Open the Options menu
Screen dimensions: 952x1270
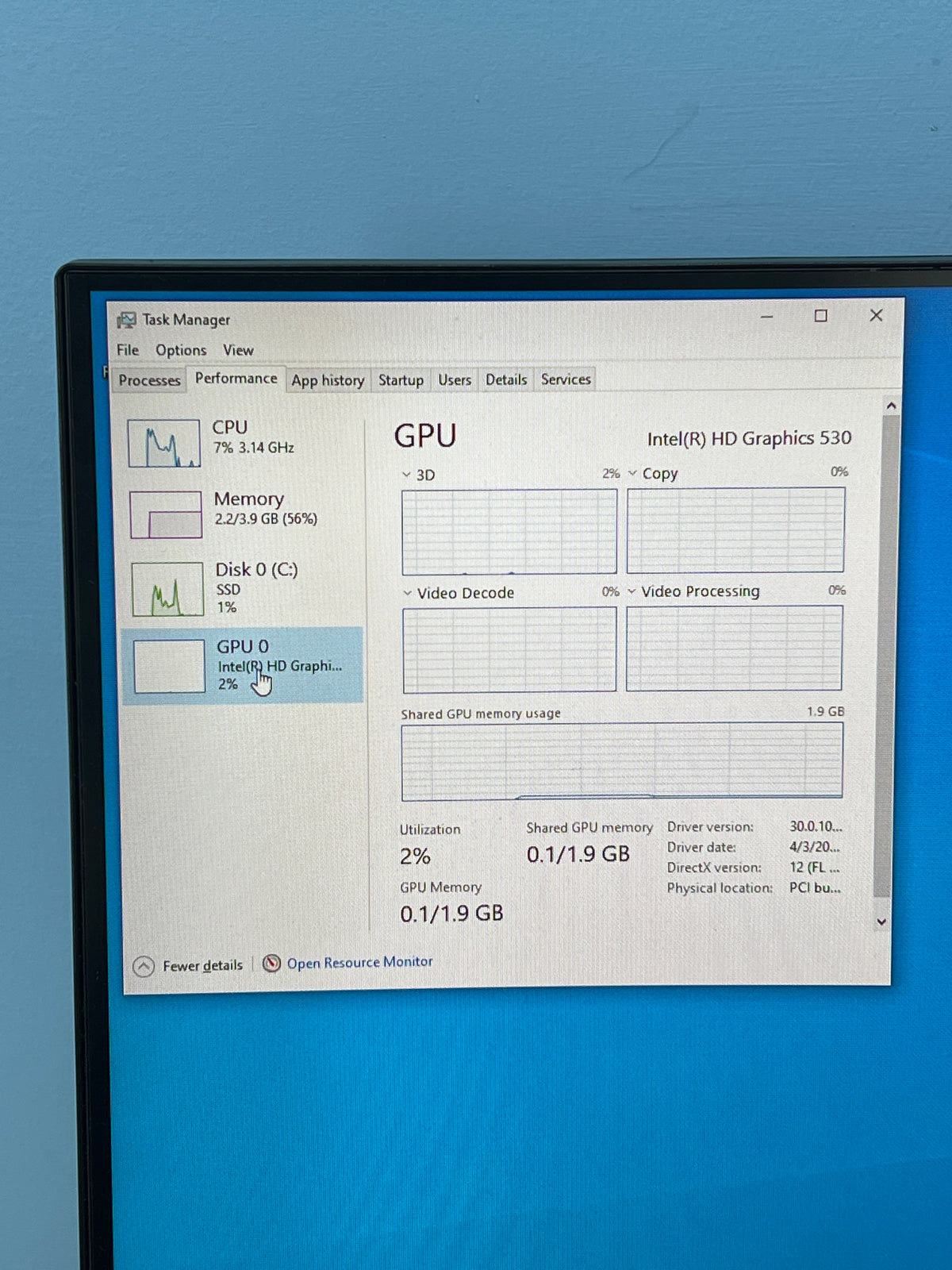coord(181,350)
